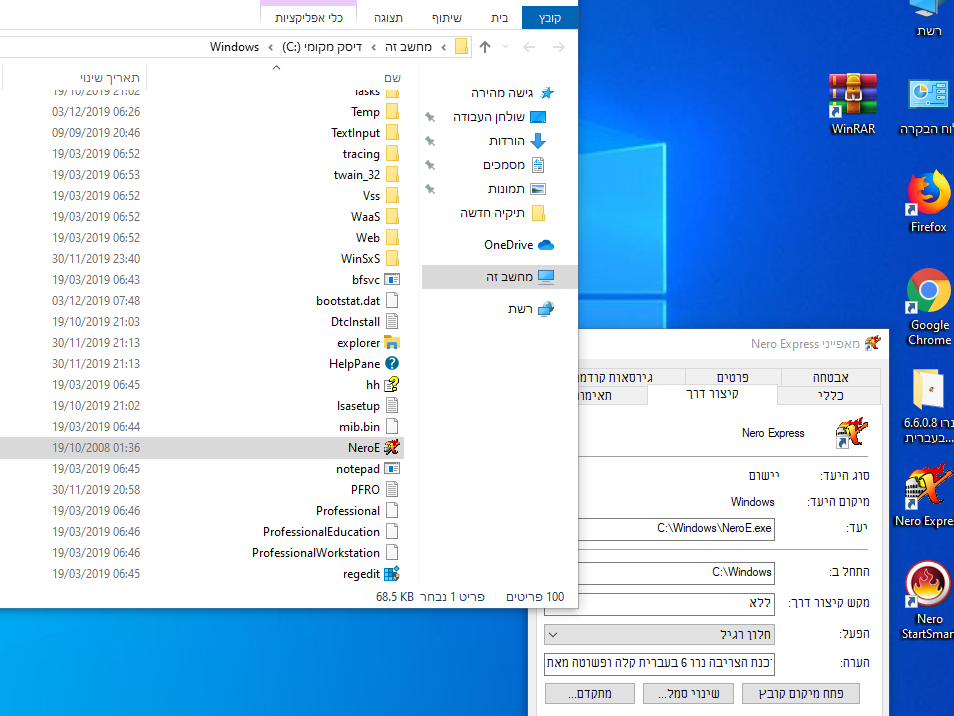Click the Quick access star icon
954x716 pixels.
tap(547, 92)
